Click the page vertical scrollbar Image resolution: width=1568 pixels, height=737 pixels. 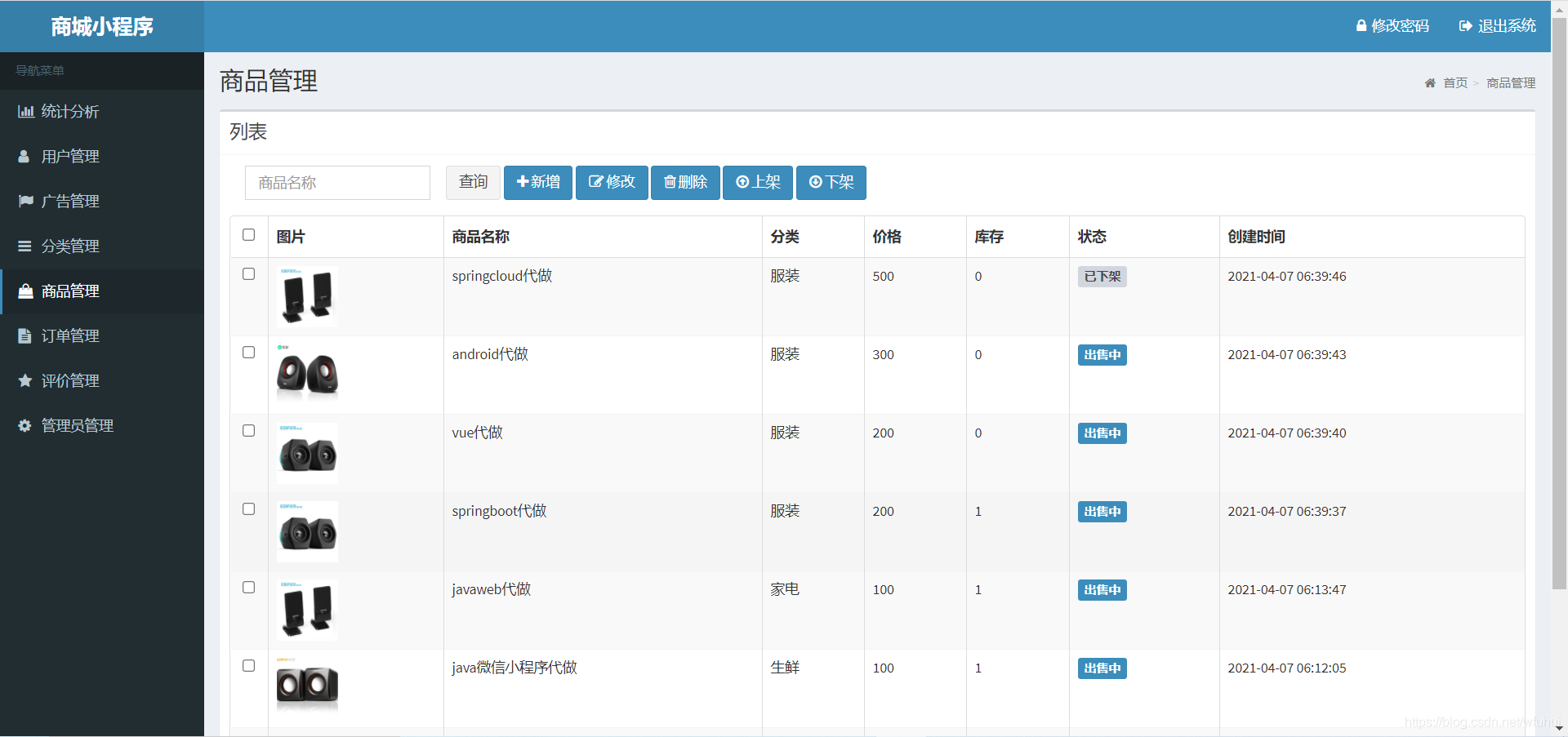1559,302
